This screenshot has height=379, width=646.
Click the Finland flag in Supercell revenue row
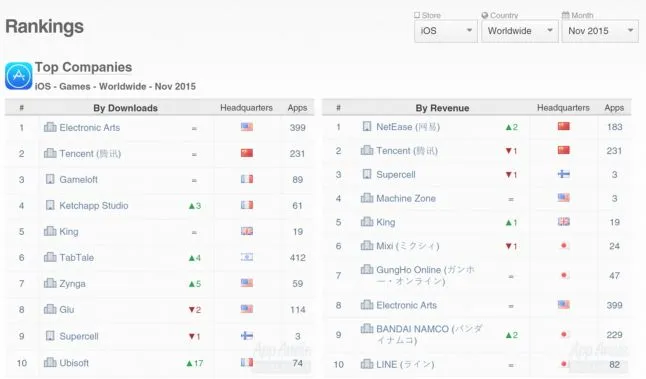click(x=564, y=174)
